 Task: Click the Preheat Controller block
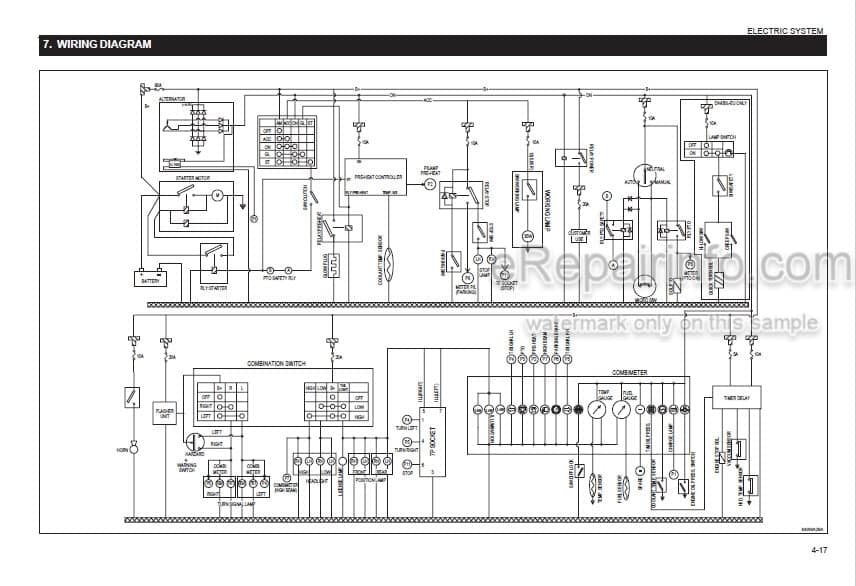[x=376, y=176]
